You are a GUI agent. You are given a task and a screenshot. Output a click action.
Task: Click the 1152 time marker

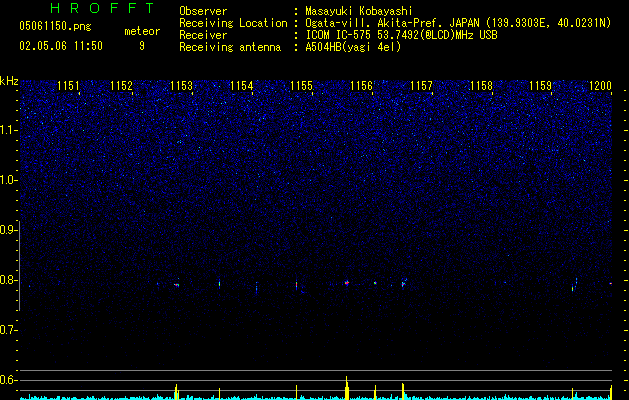pos(121,86)
